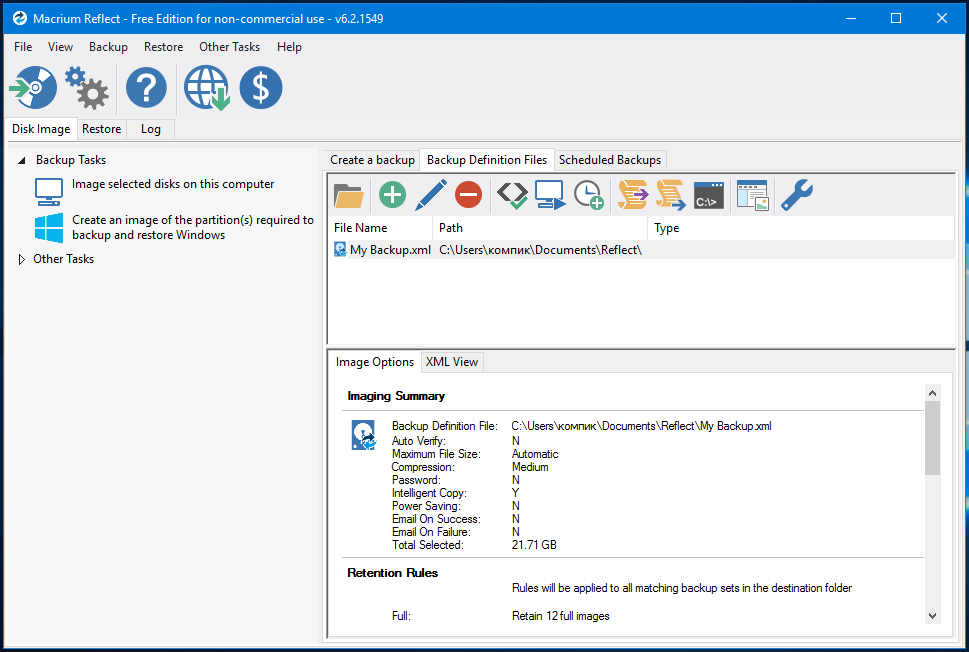Image resolution: width=969 pixels, height=652 pixels.
Task: Select the Backup Definition Files tab
Action: click(487, 160)
